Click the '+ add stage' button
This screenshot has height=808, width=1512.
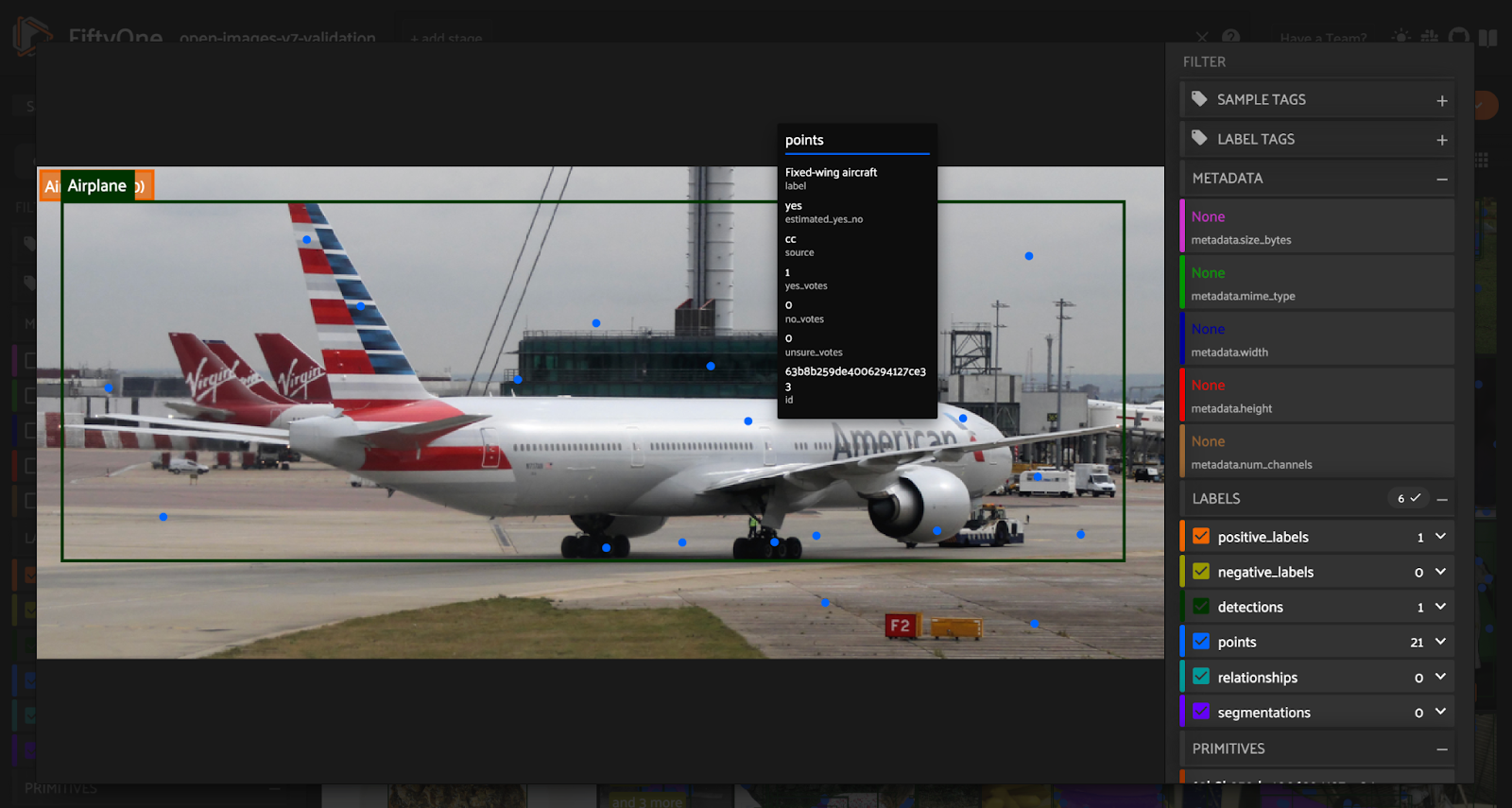(x=446, y=38)
